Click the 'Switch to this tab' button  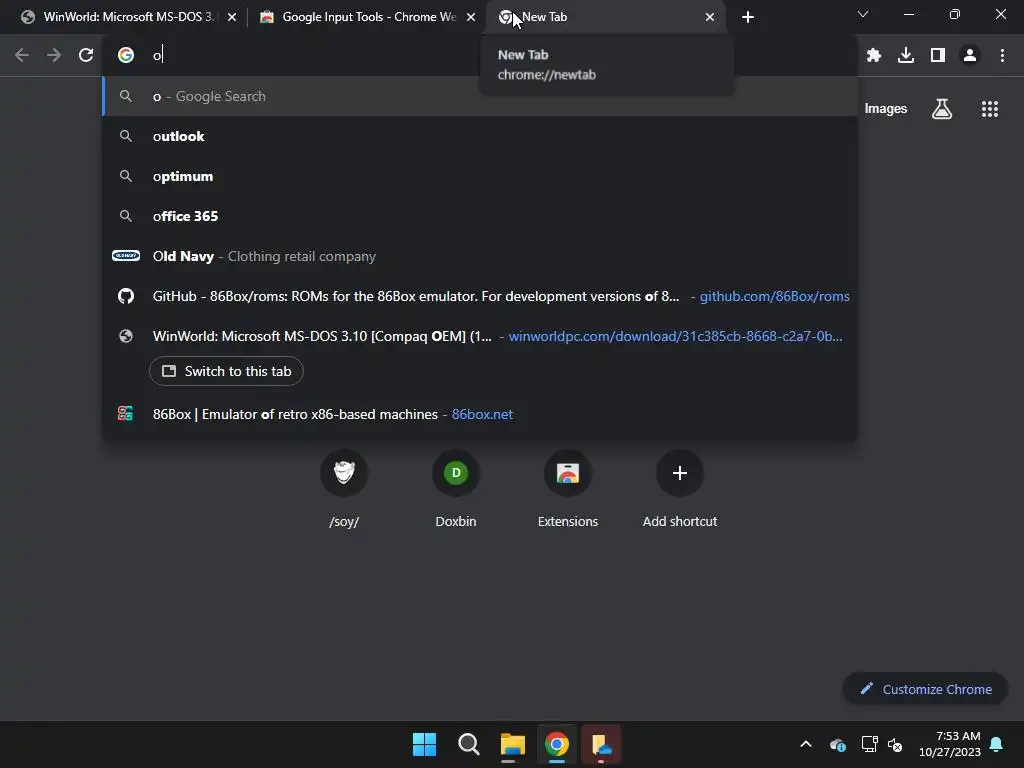(x=226, y=371)
